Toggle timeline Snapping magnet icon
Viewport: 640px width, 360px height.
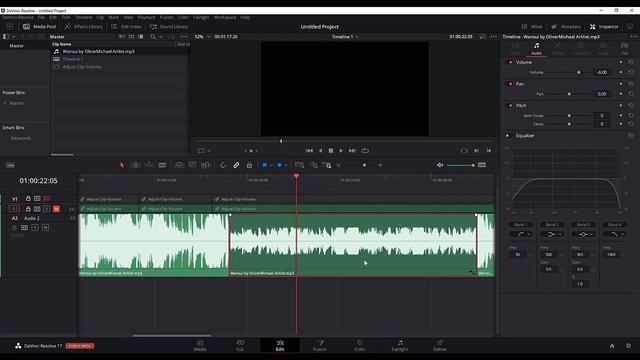(223, 165)
